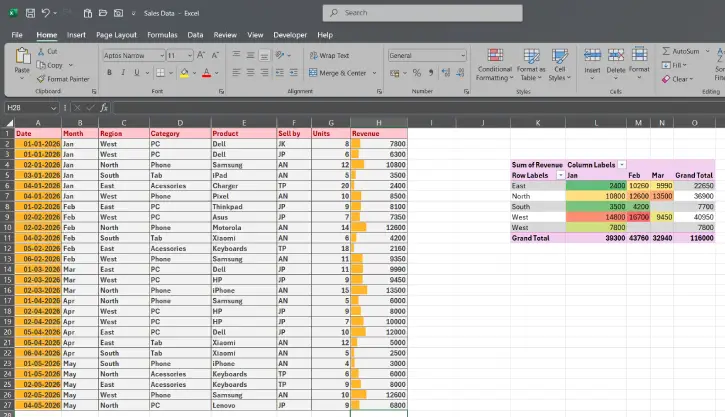Open pivot Row Labels filter dropdown
This screenshot has width=725, height=417.
point(560,175)
